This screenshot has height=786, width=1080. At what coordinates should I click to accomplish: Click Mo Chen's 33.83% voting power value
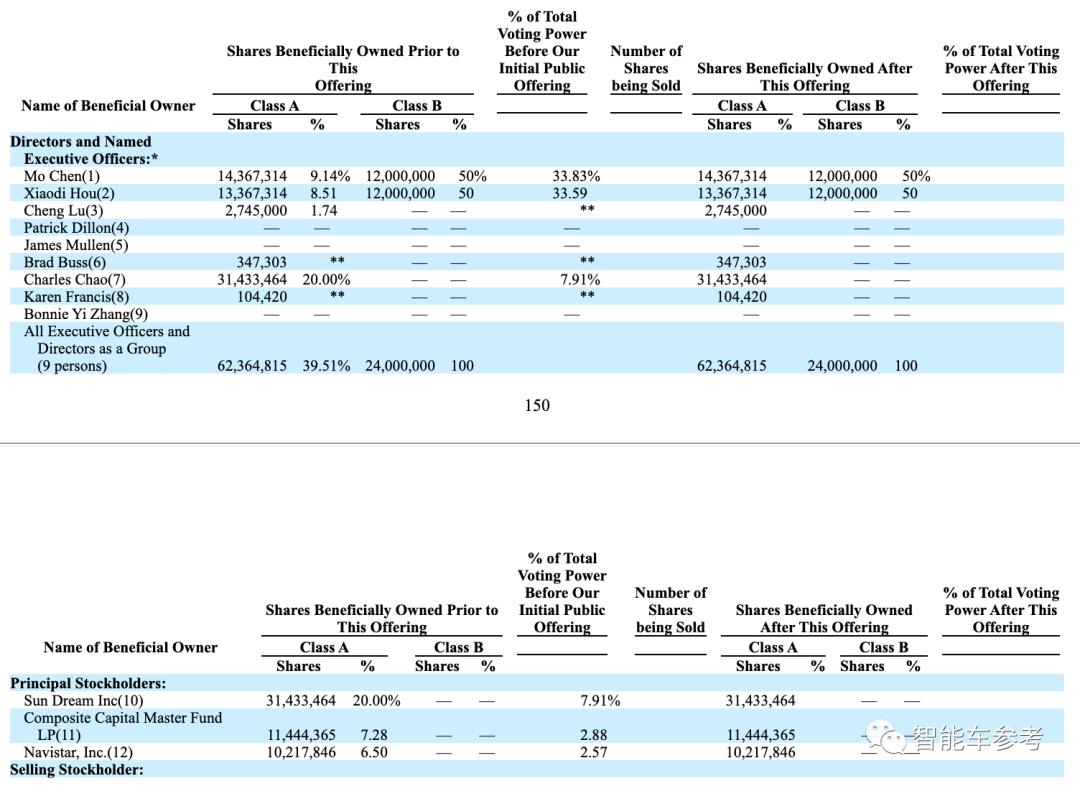coord(576,176)
